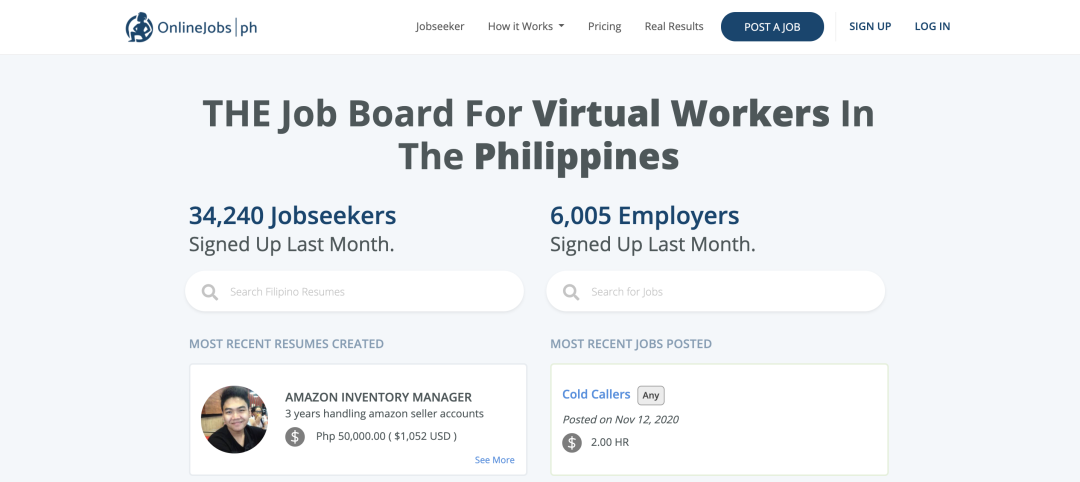
Task: Go to the Pricing page
Action: click(x=604, y=27)
